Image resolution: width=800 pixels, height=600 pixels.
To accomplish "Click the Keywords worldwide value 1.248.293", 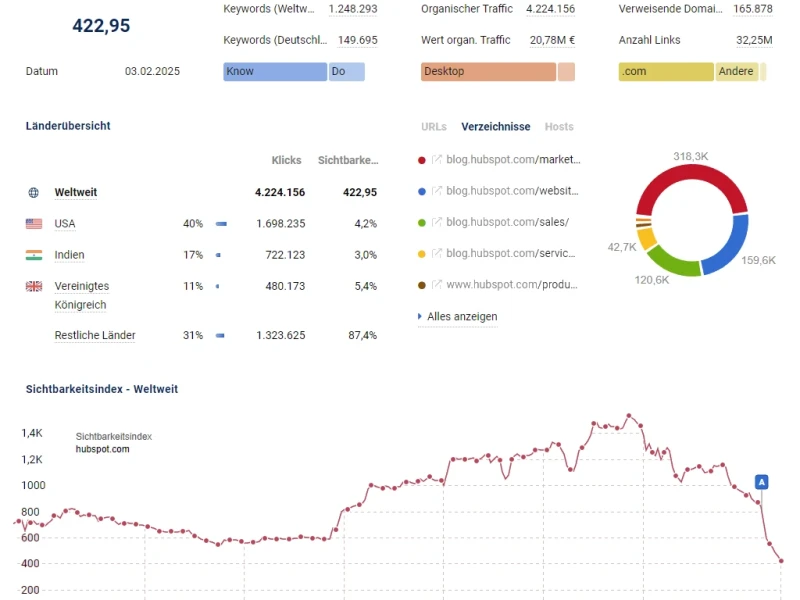I will pyautogui.click(x=353, y=9).
